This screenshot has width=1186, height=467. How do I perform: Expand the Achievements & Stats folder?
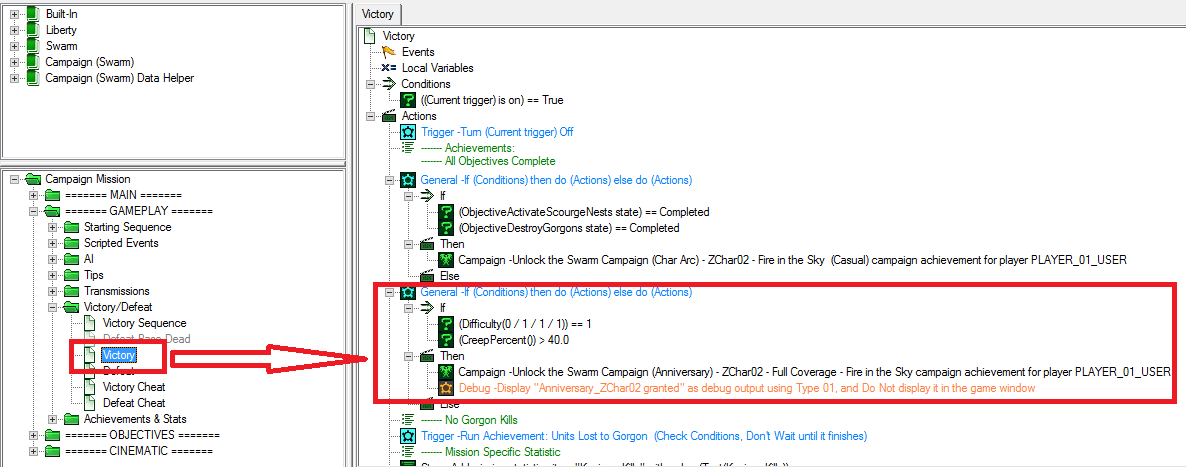pos(52,419)
